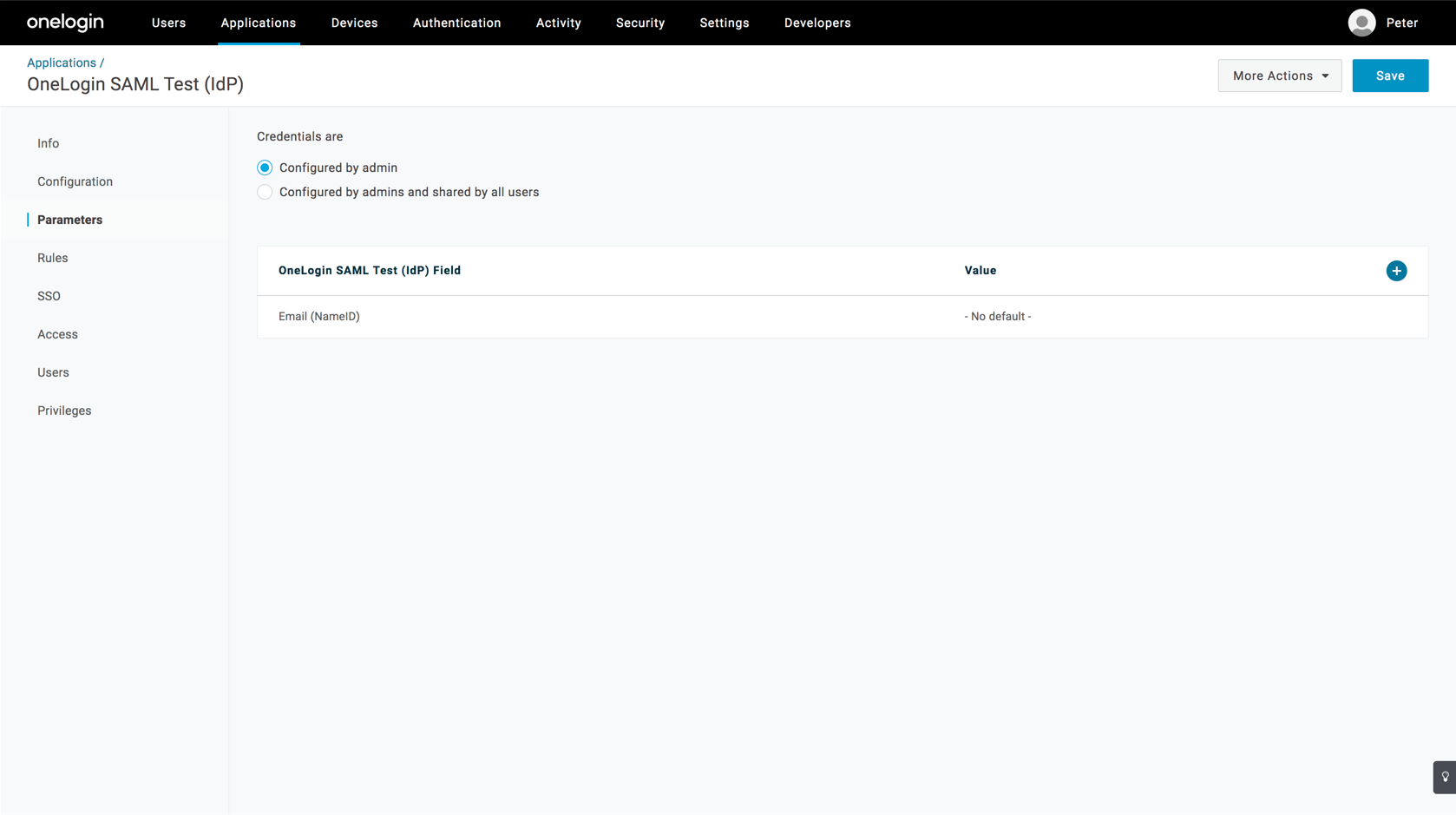Open the Developers menu
Screen dimensions: 1456x815
(817, 23)
